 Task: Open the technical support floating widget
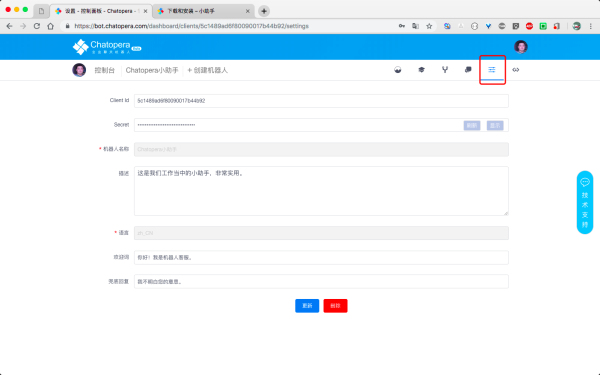pos(585,202)
